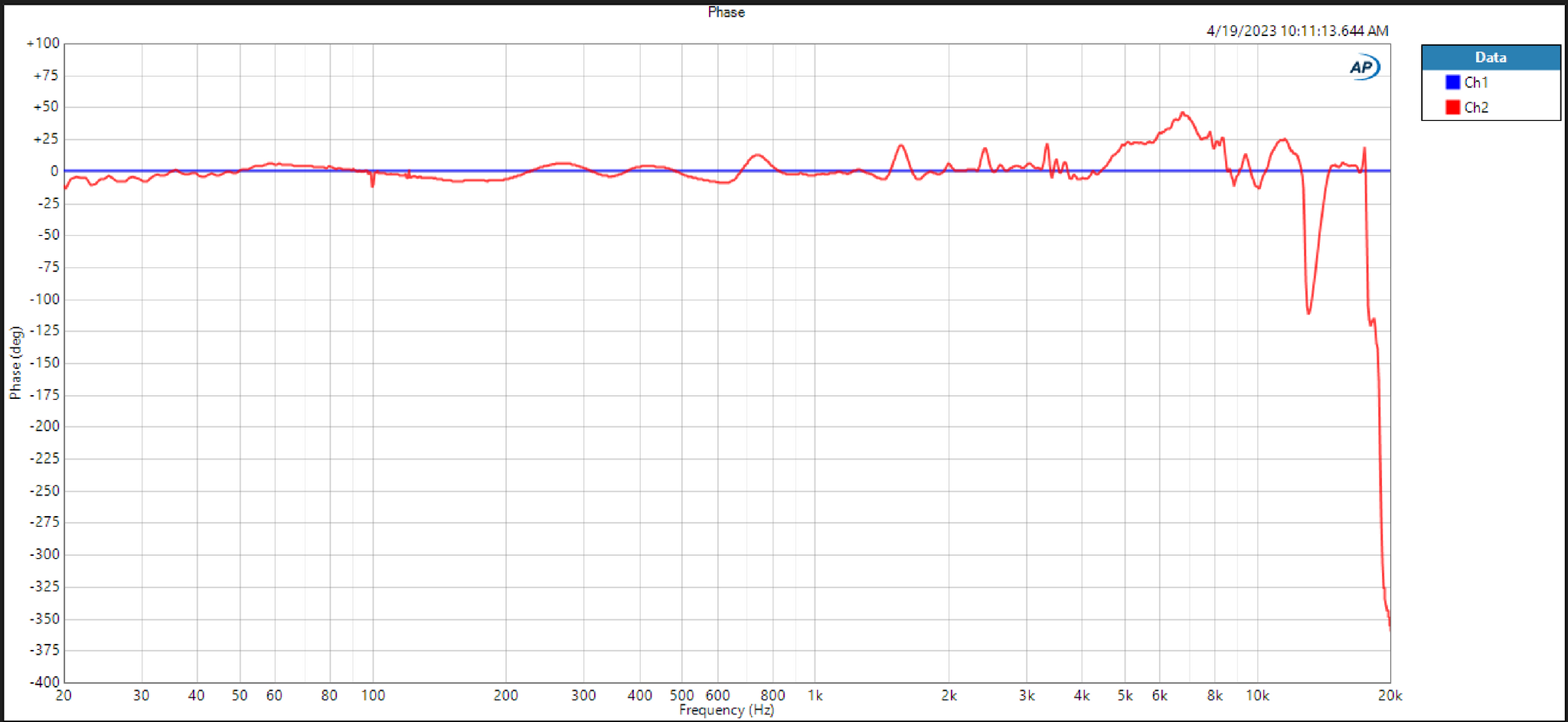The height and width of the screenshot is (722, 1568).
Task: Click the -400 y-axis value
Action: [44, 681]
